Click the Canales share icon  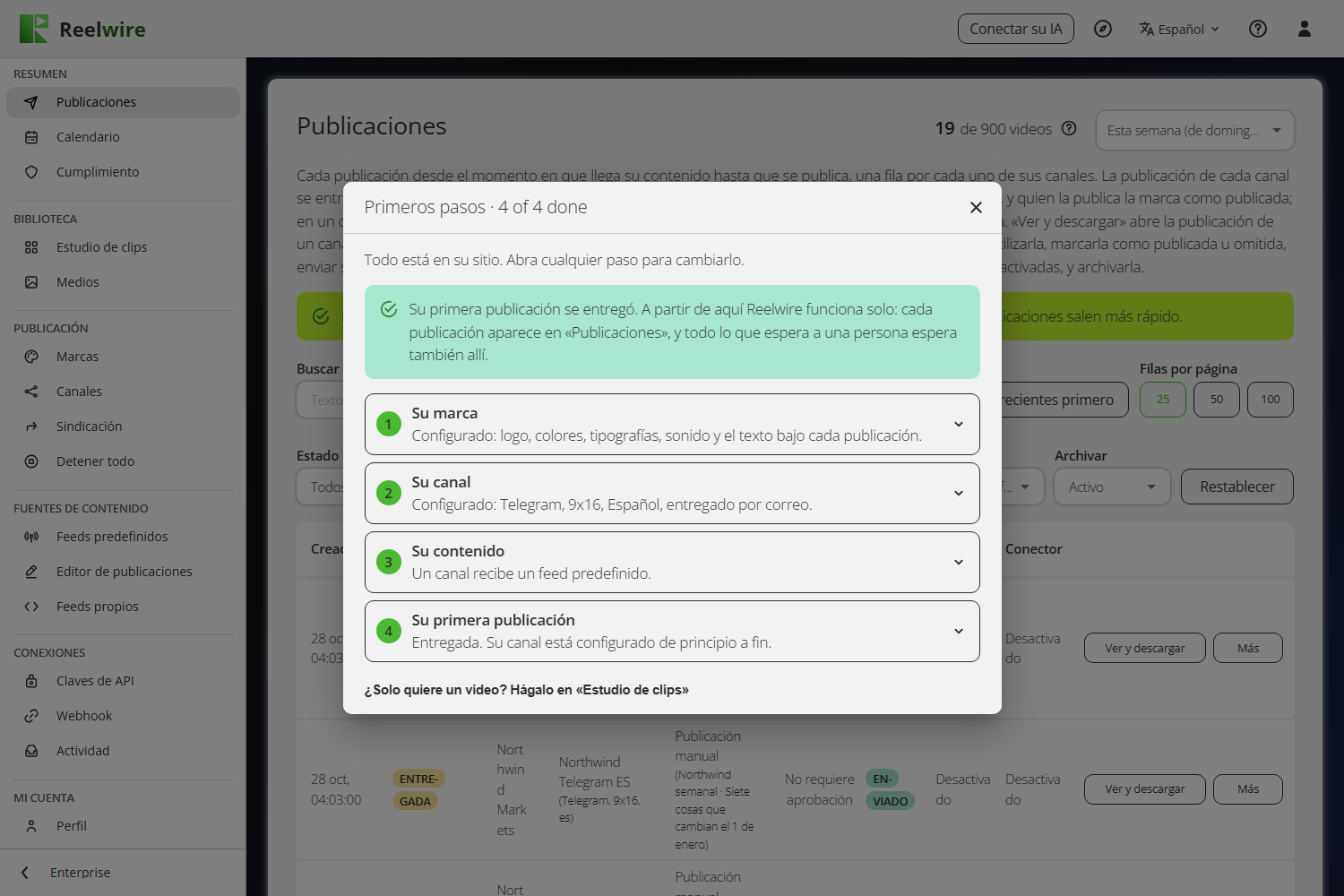point(31,392)
